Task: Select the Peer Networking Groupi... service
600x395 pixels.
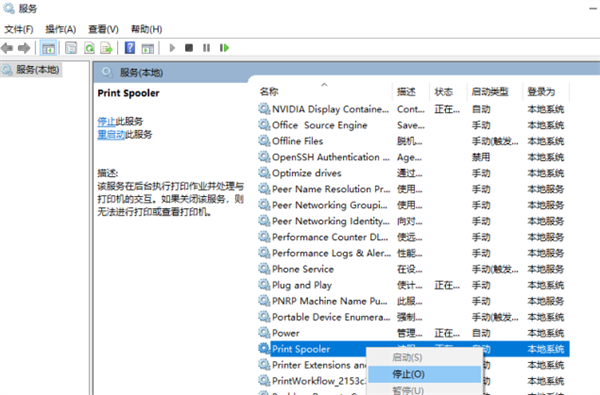Action: coord(413,205)
